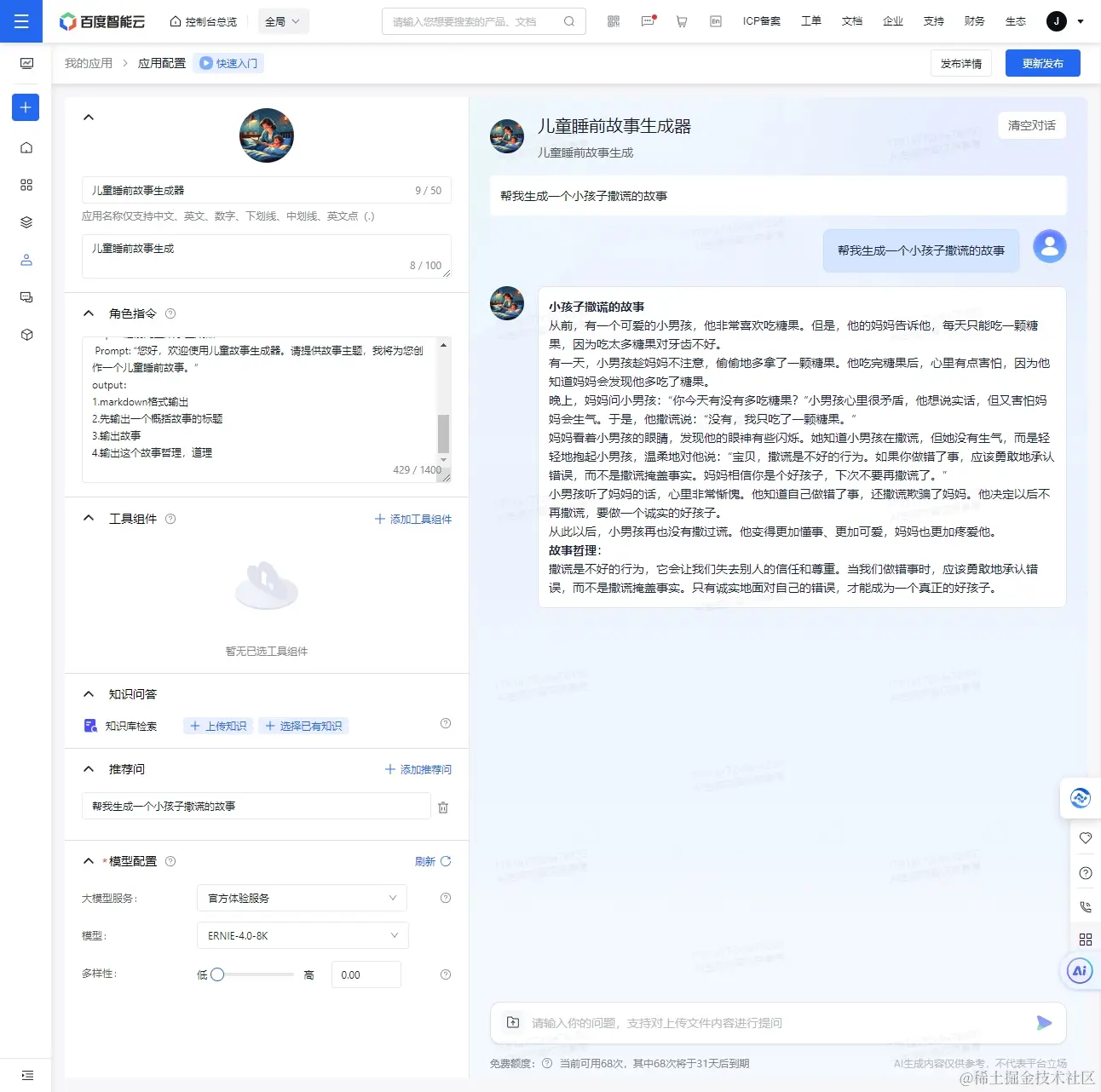Screen dimensions: 1101x1092
Task: Switch language via the En icon
Action: [x=716, y=21]
